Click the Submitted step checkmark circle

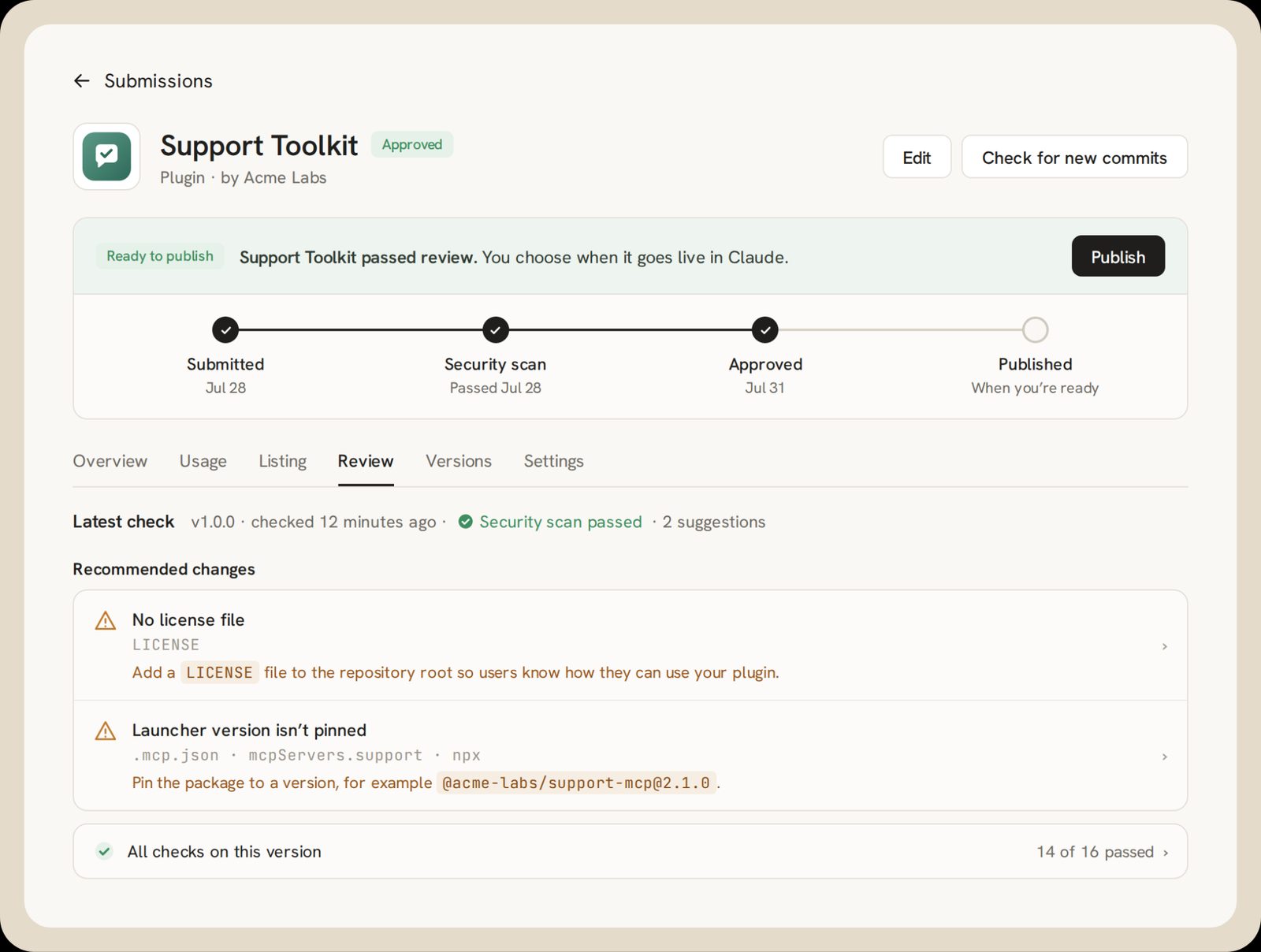[x=225, y=329]
